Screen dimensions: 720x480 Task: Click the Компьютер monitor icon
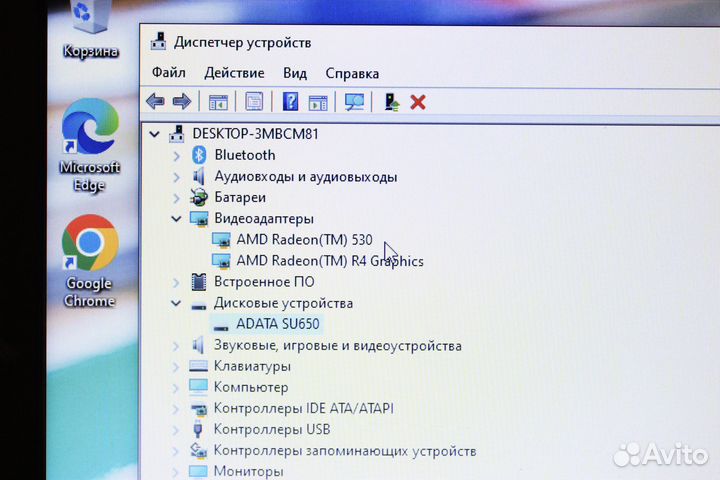[x=198, y=387]
